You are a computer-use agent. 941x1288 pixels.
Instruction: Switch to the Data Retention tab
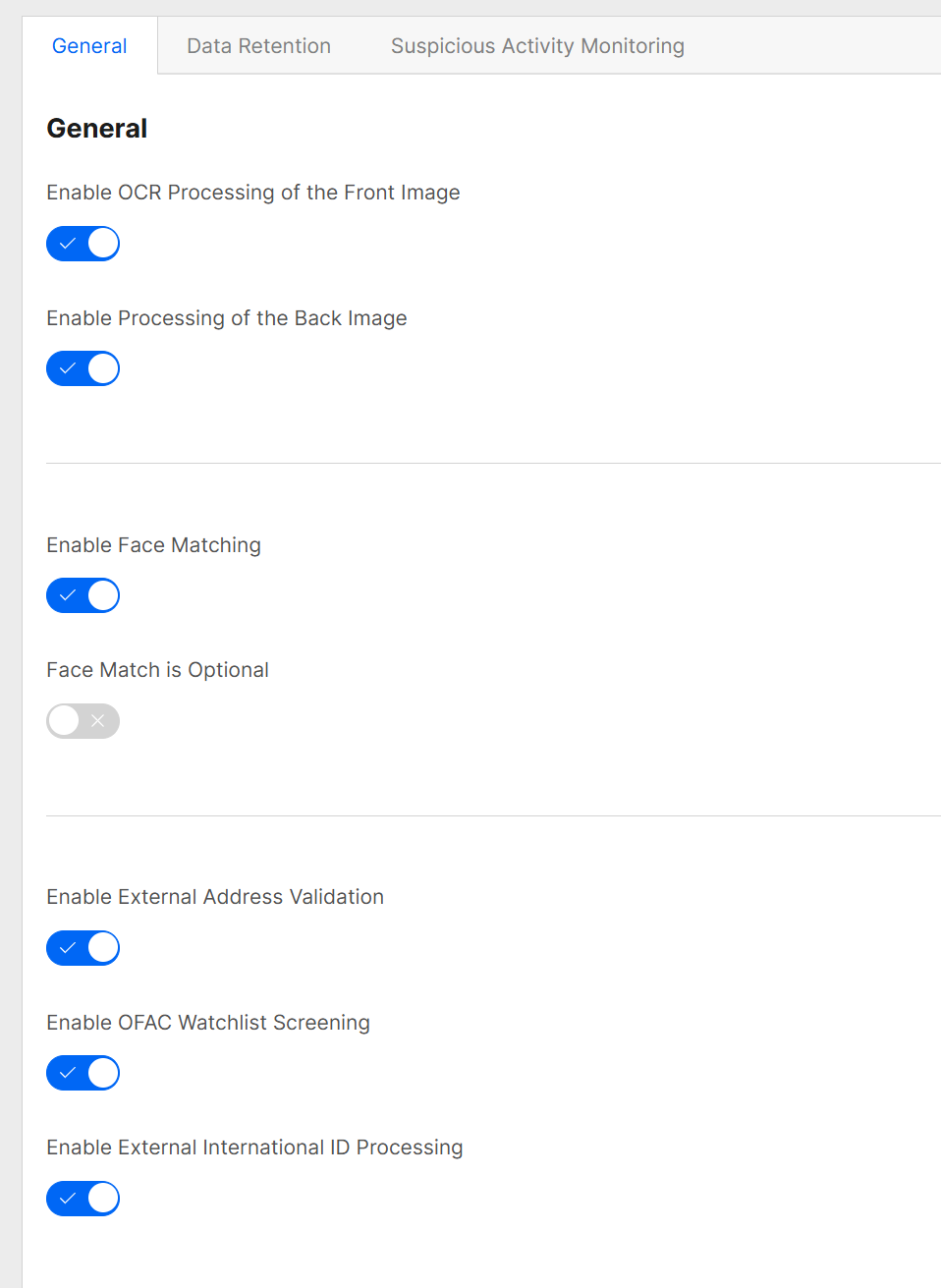coord(258,46)
